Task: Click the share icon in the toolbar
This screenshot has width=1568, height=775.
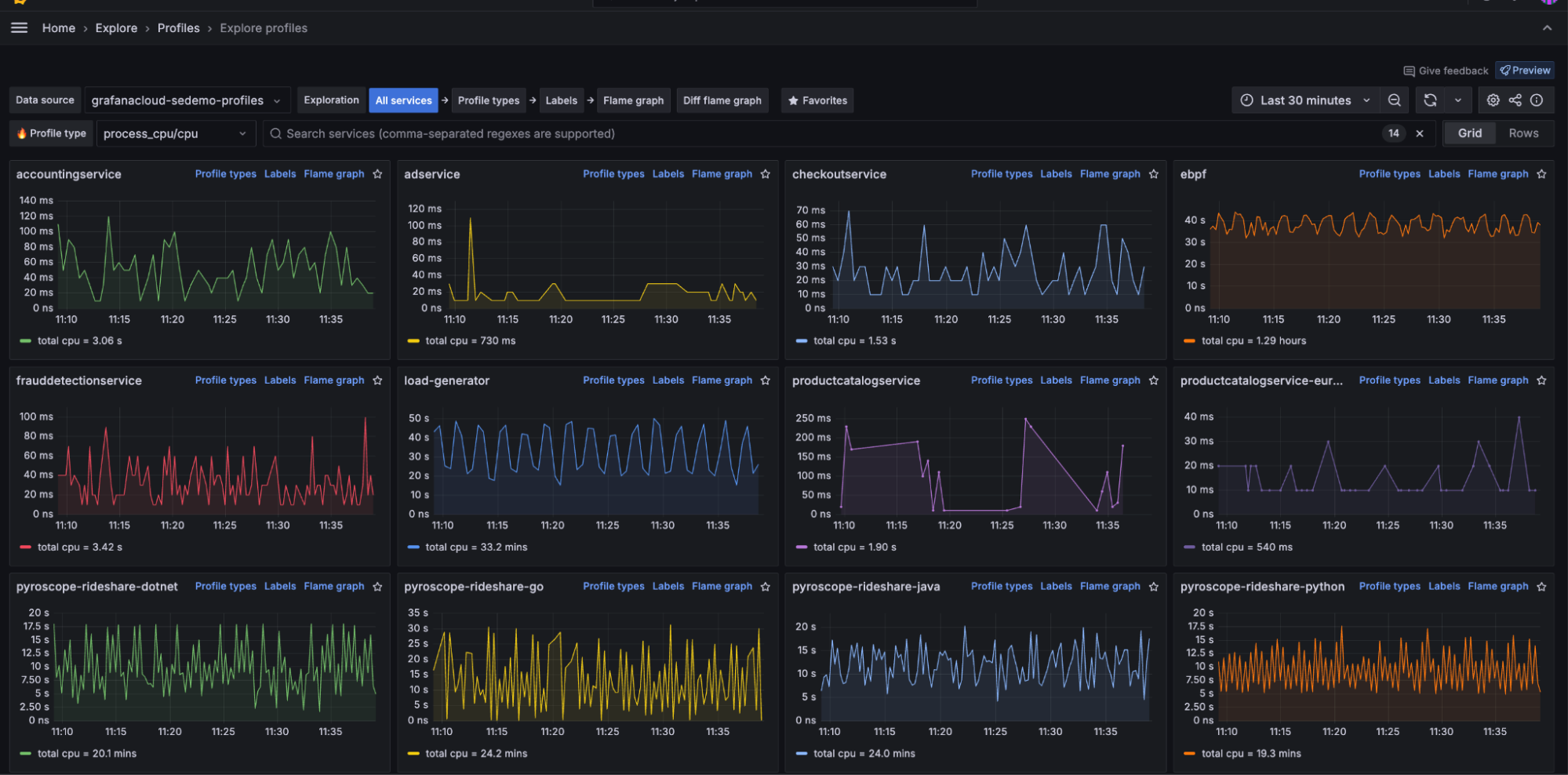Action: [1515, 100]
